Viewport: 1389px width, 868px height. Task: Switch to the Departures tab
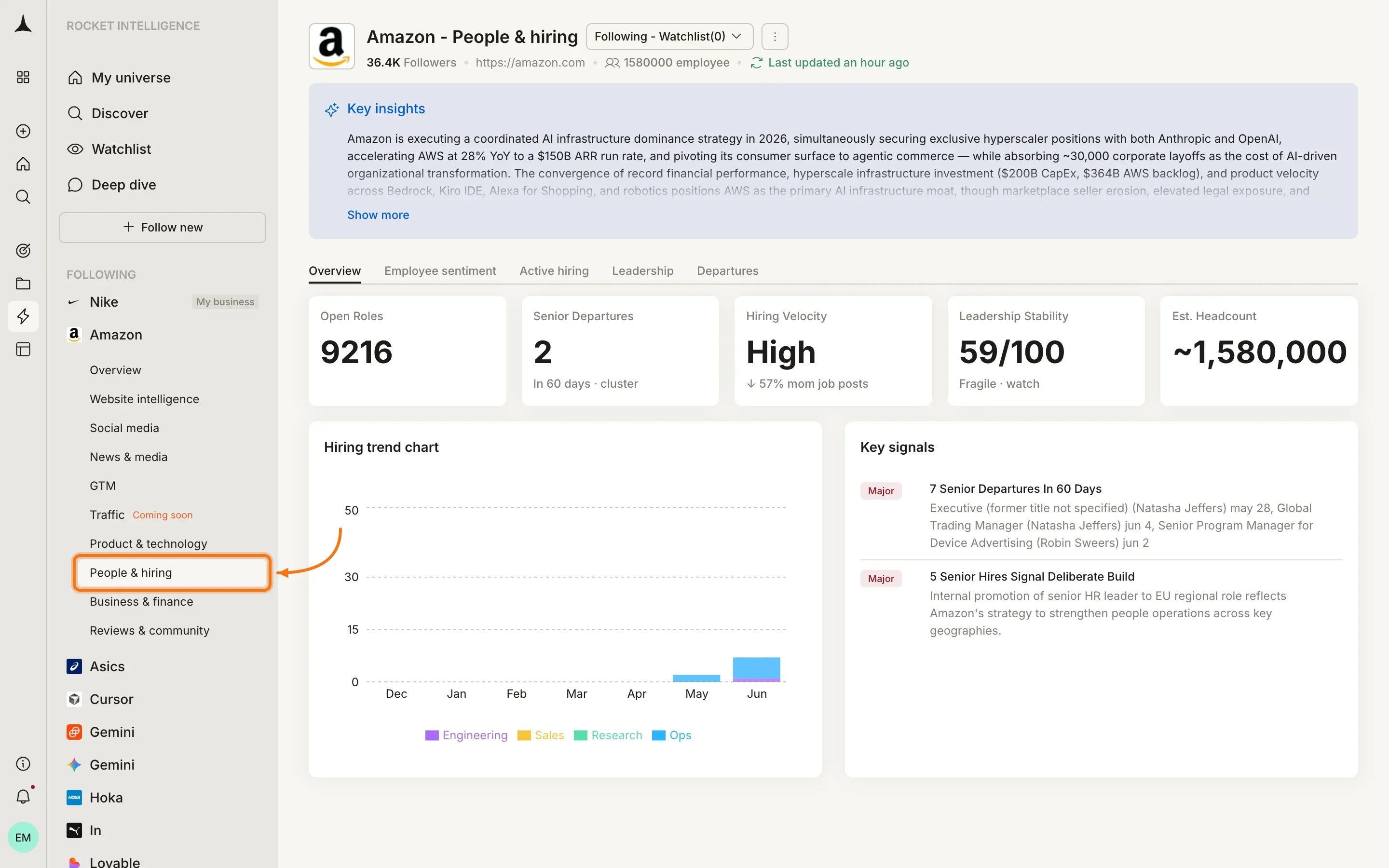pyautogui.click(x=728, y=271)
